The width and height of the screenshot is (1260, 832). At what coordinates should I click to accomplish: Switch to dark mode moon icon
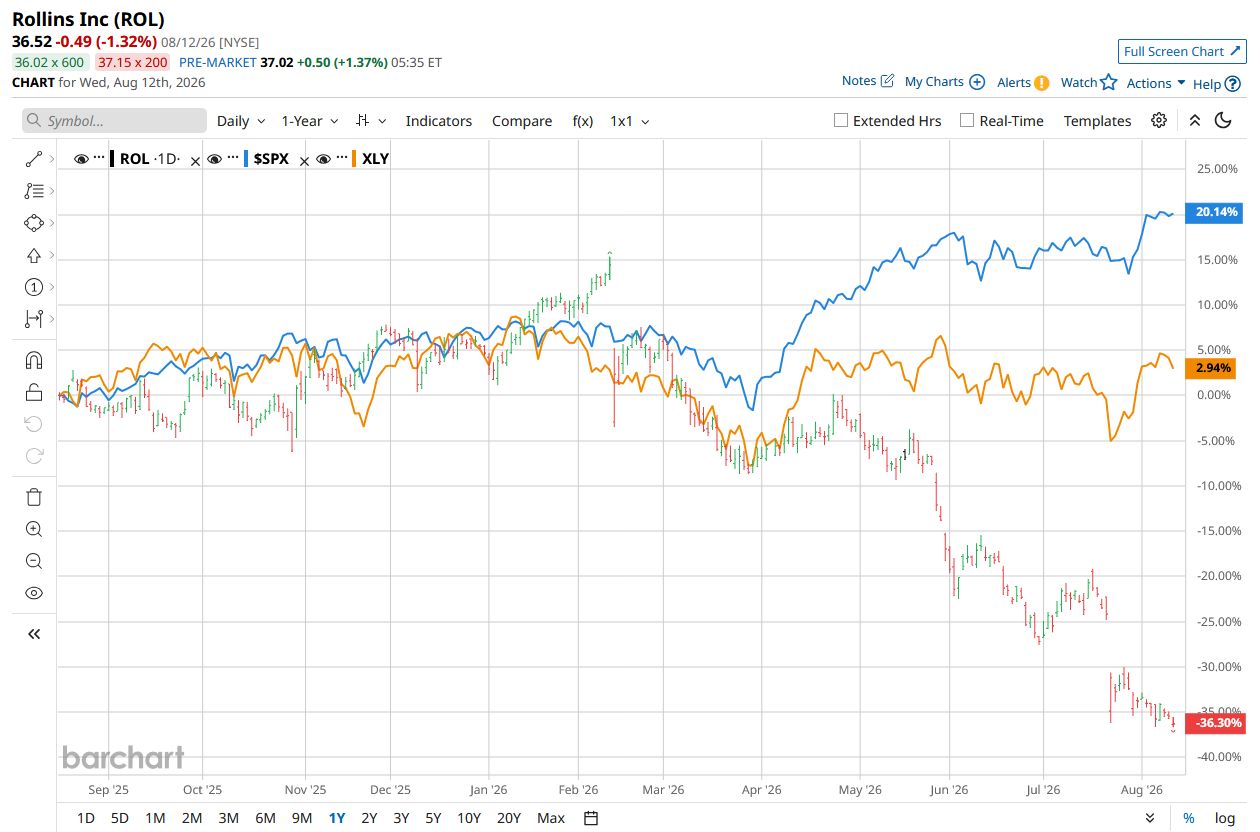(x=1223, y=120)
